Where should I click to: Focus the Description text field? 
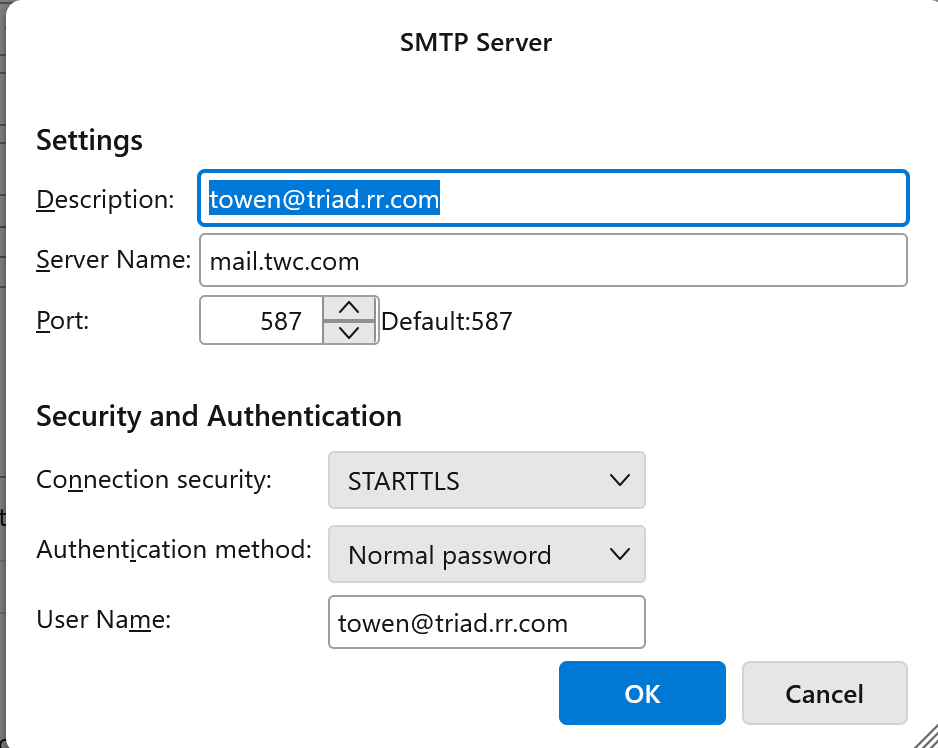(x=553, y=199)
